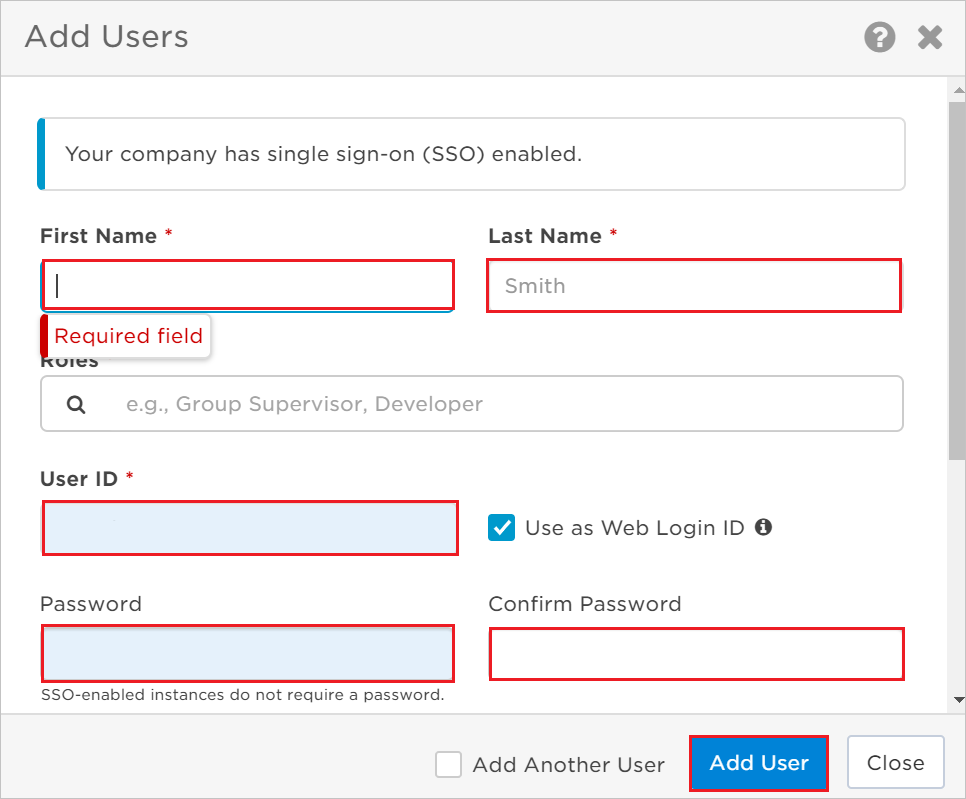The width and height of the screenshot is (966, 799).
Task: Open the help question mark icon
Action: (x=879, y=38)
